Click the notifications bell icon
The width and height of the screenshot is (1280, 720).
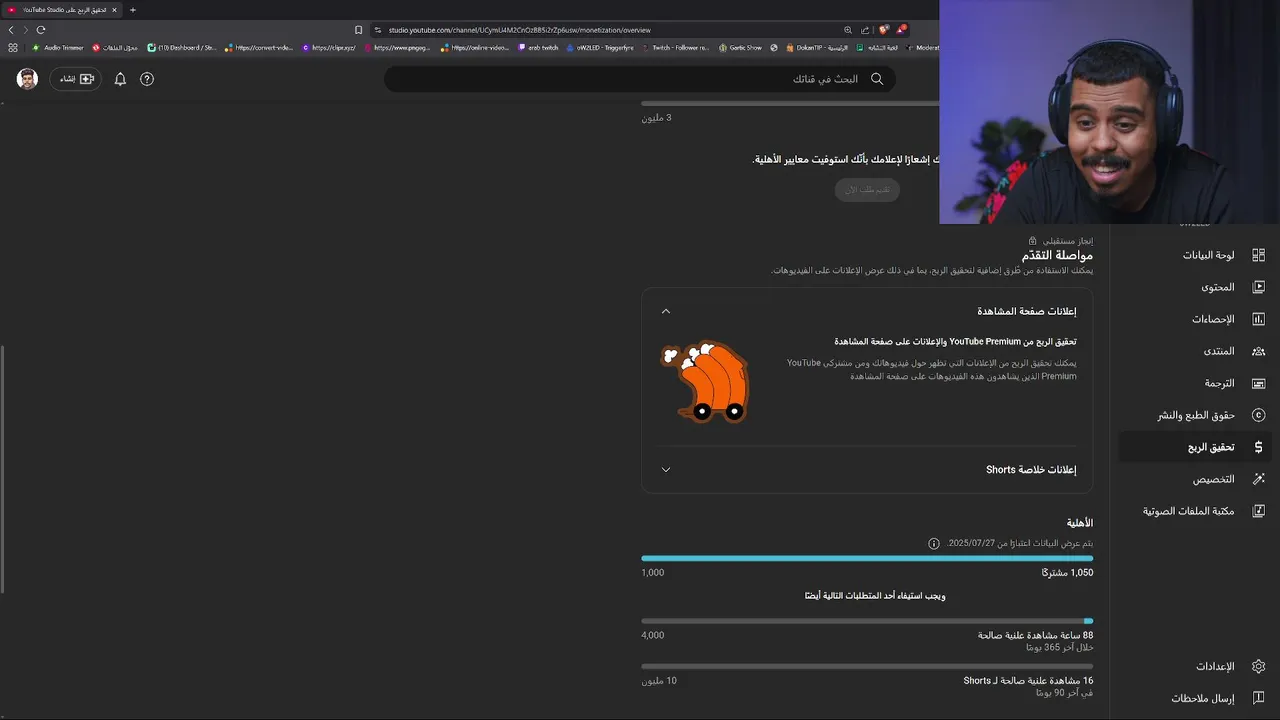[x=120, y=79]
